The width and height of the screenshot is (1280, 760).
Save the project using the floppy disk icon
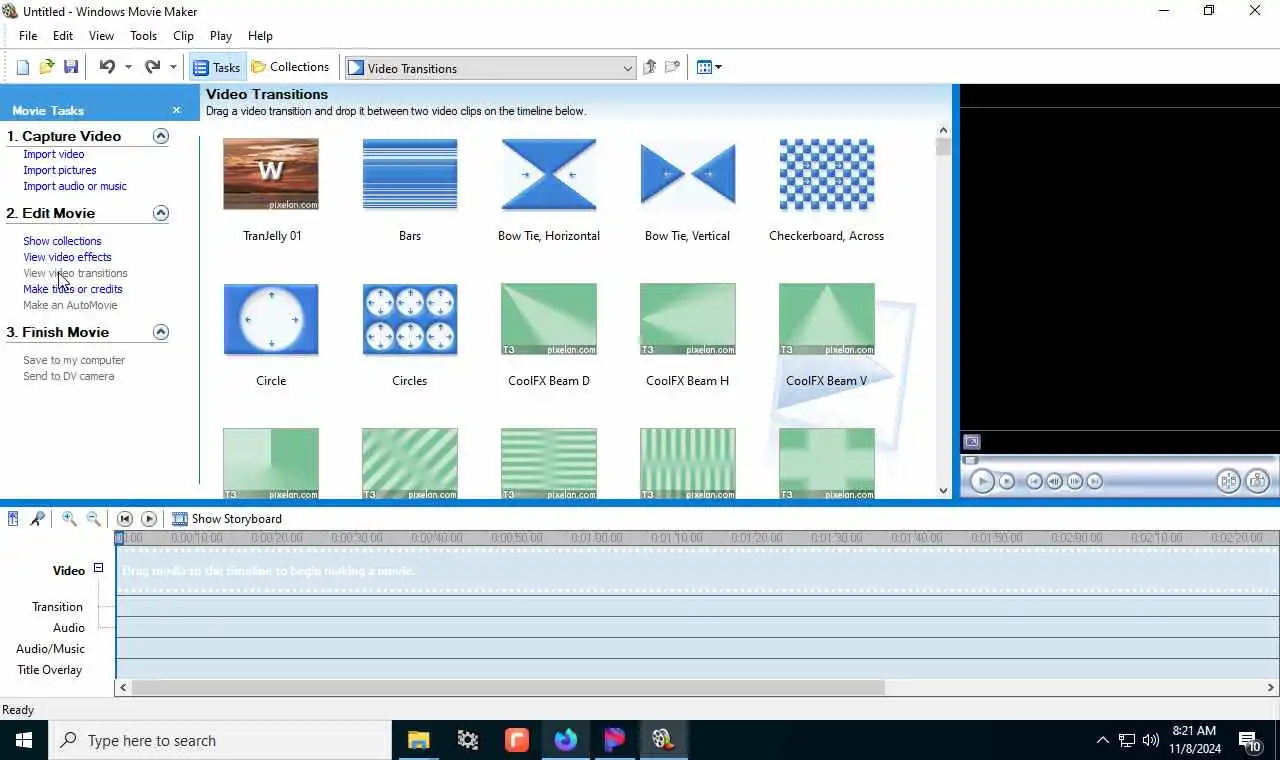pos(71,67)
